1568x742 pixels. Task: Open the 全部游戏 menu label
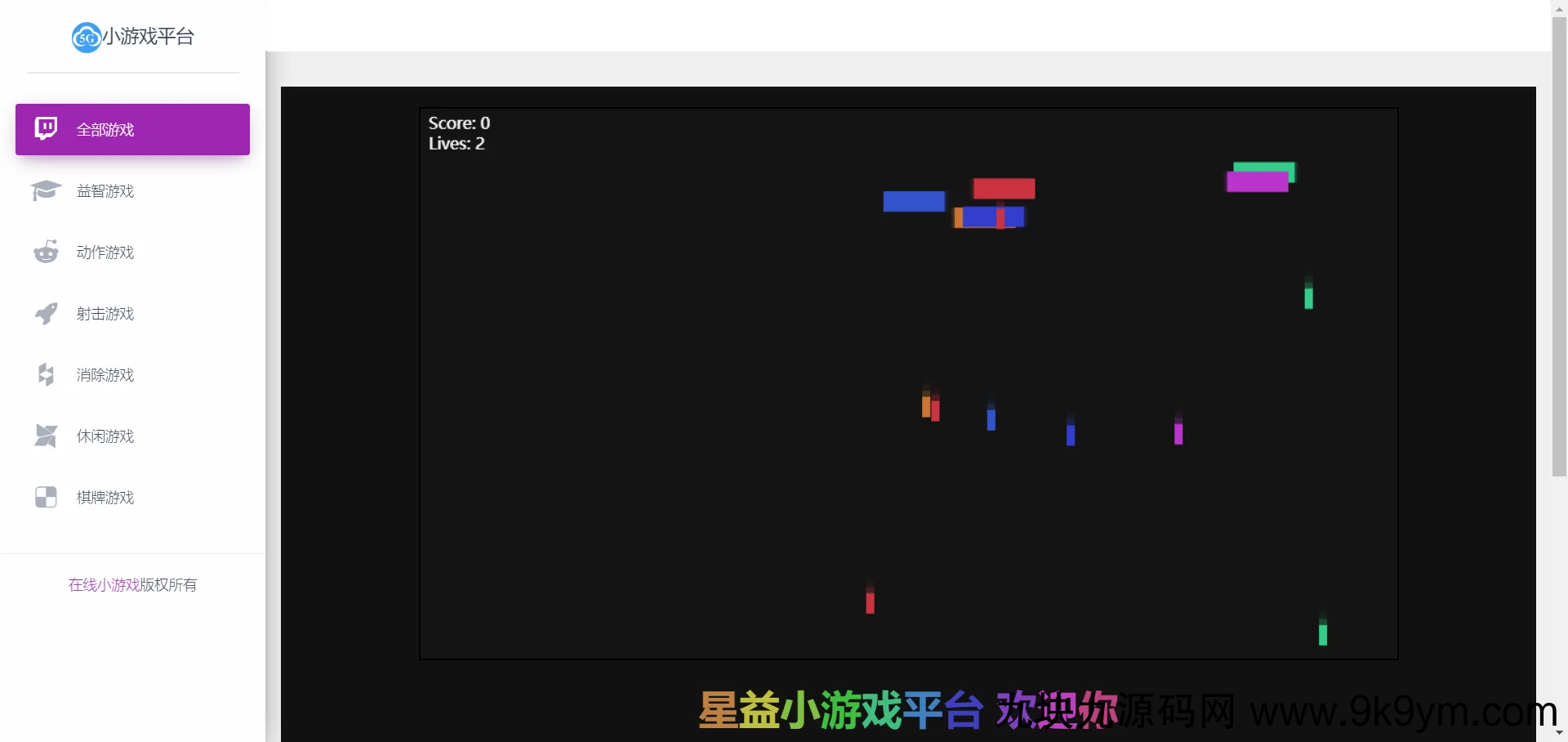(105, 130)
